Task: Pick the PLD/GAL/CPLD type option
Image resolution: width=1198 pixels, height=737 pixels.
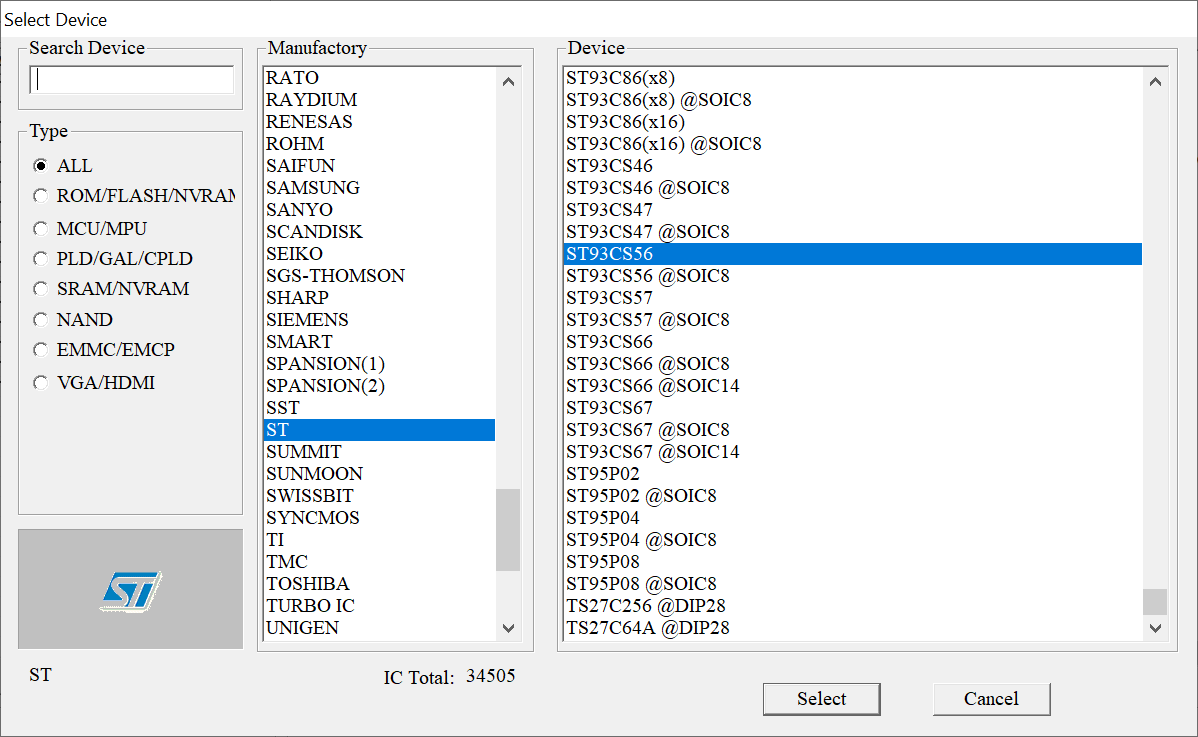Action: [40, 259]
